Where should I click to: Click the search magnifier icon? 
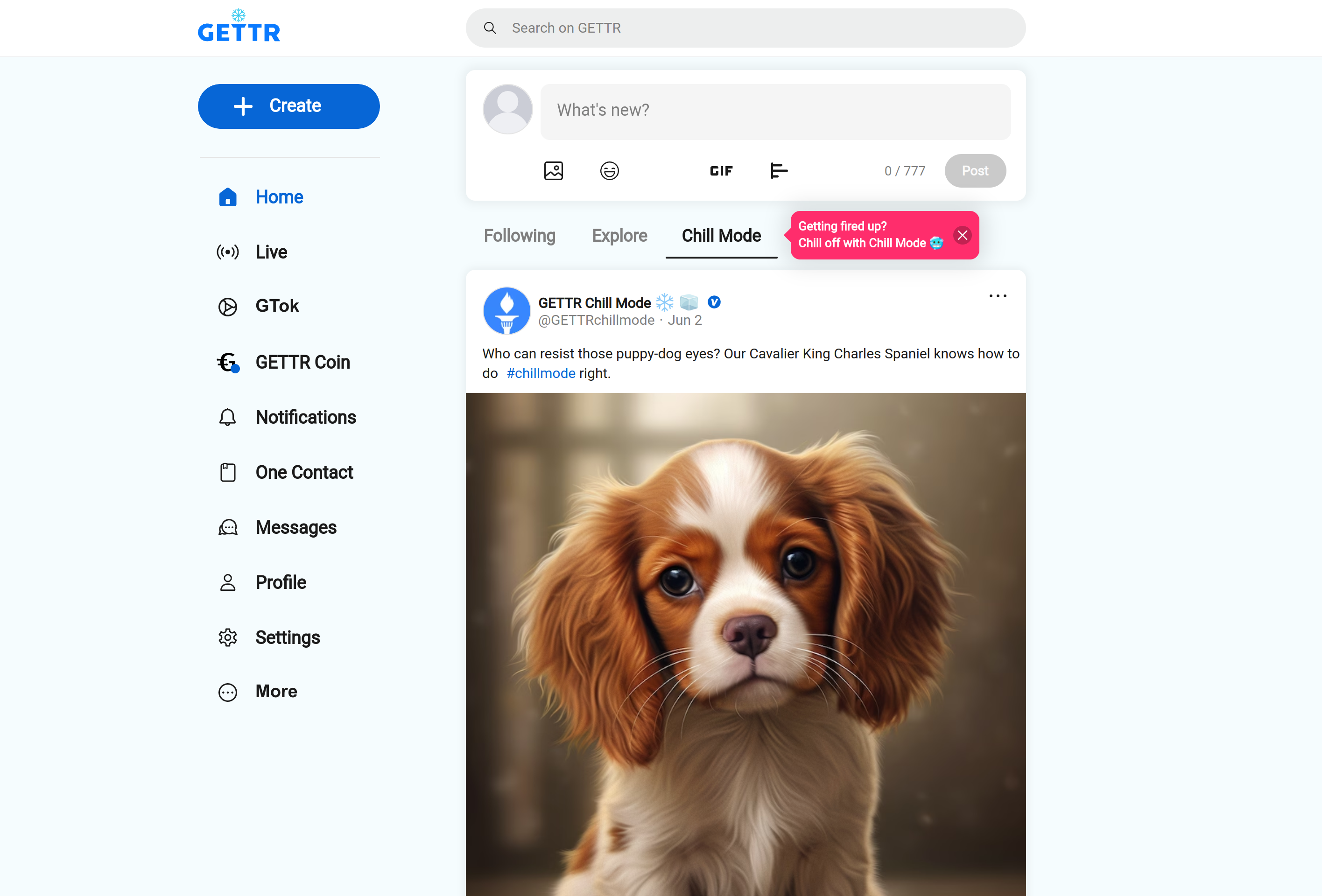490,28
